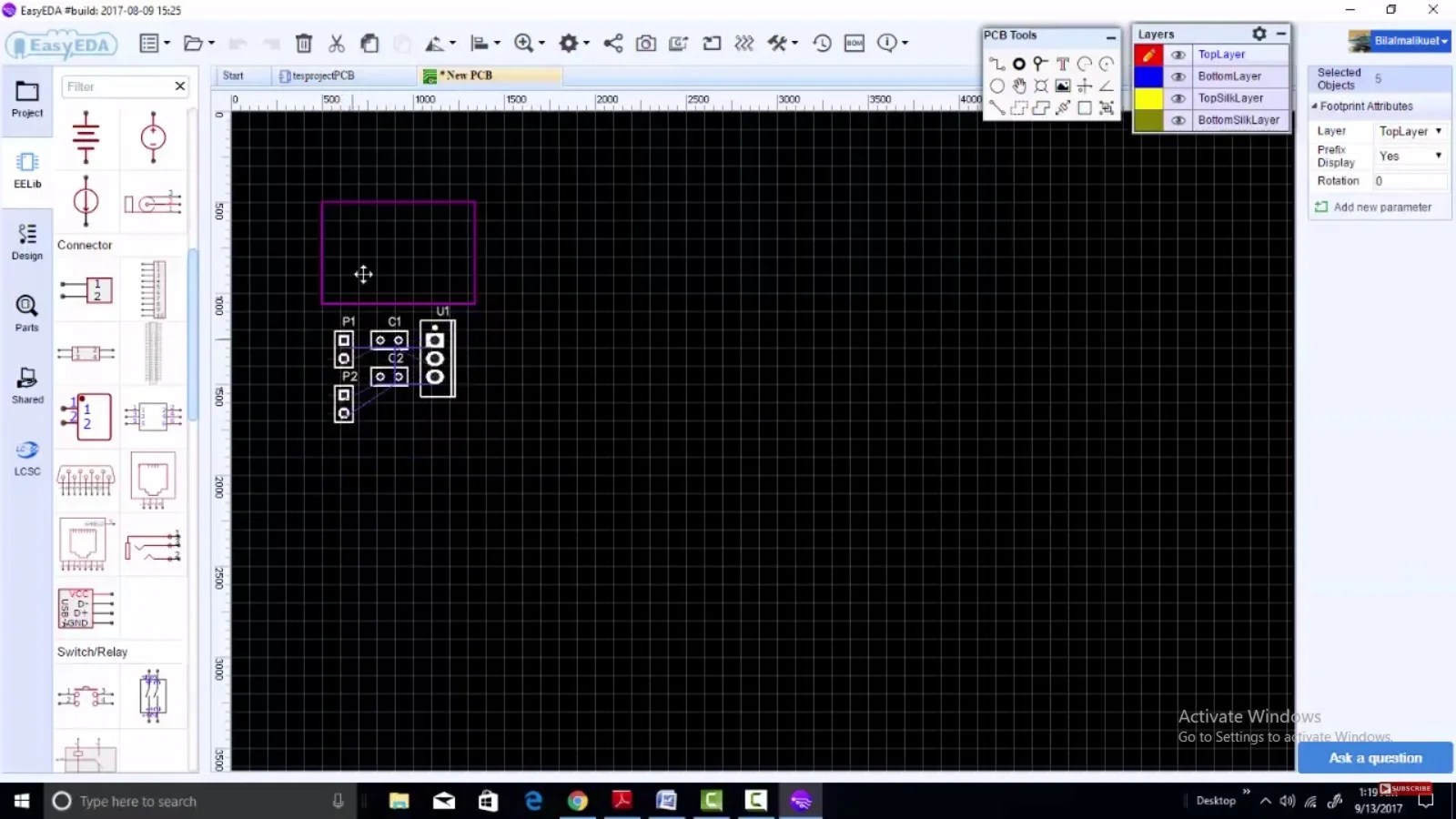Select the Canvas Origin tool in PCB Tools
Screen dimensions: 1456x819
[1084, 86]
